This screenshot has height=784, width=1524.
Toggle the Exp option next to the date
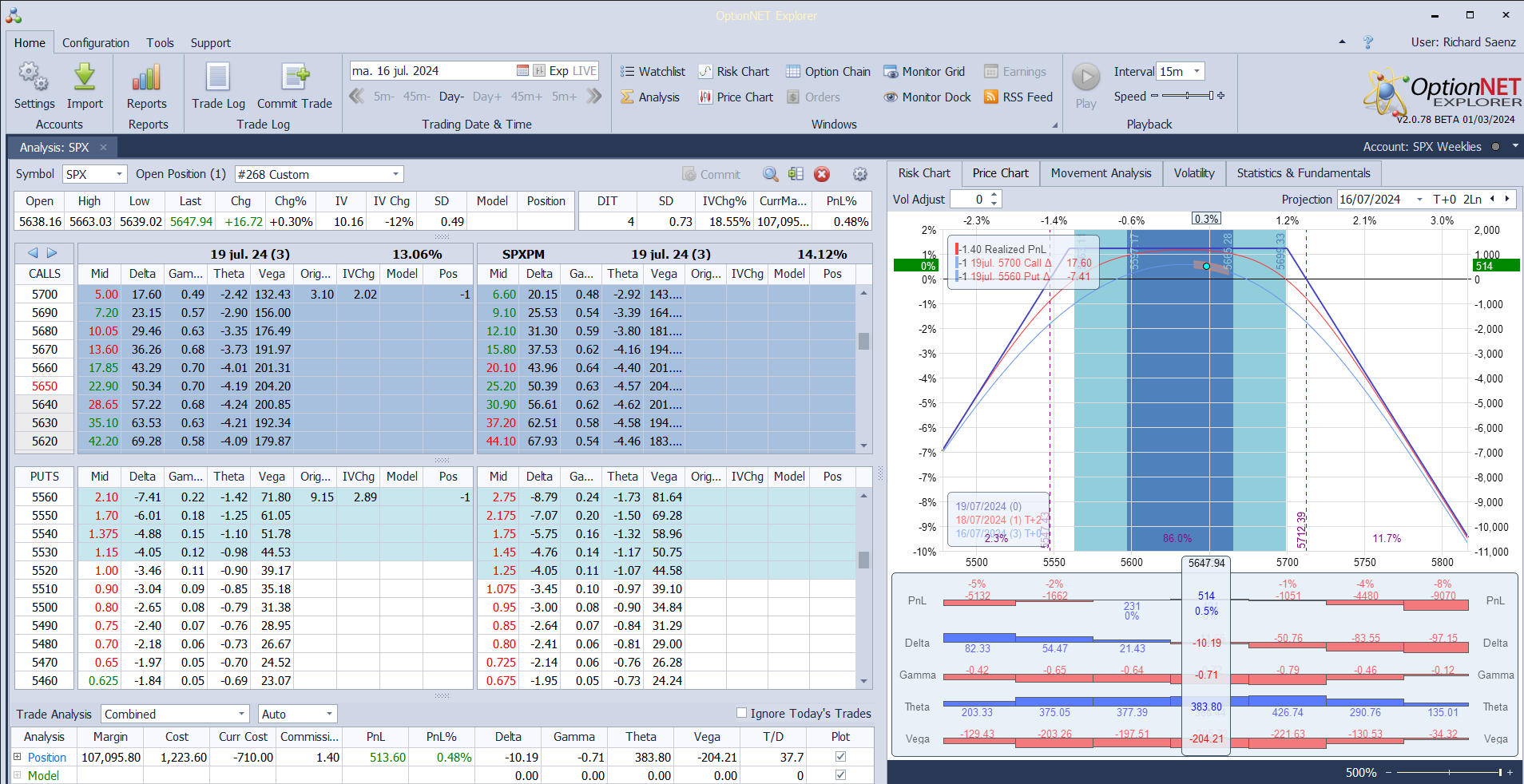coord(558,71)
